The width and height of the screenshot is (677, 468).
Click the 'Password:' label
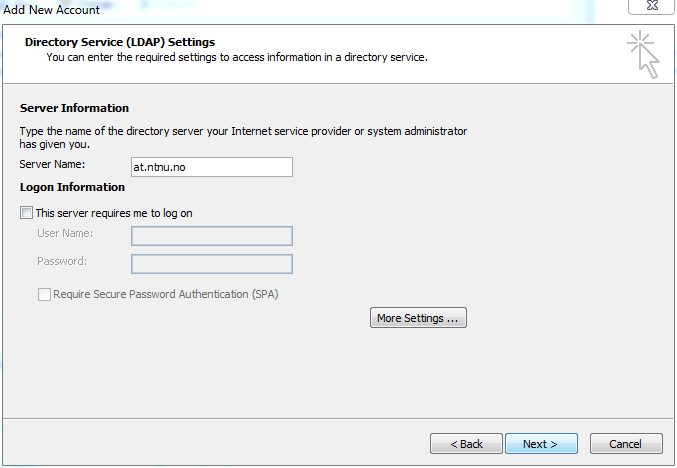(62, 261)
